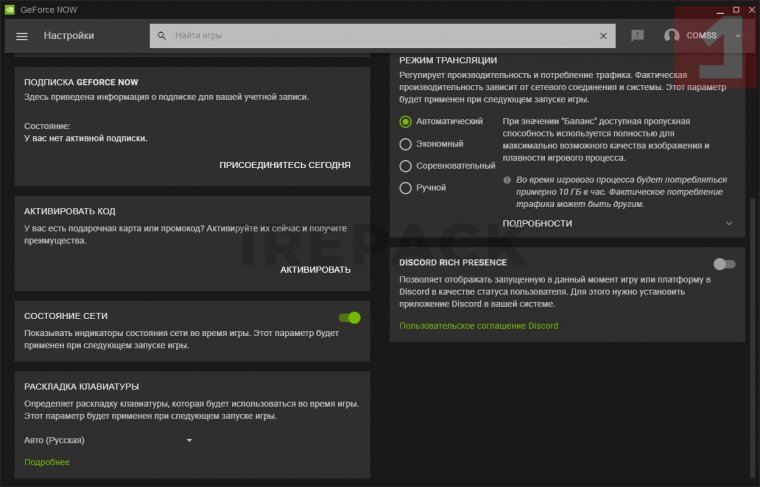This screenshot has height=487, width=760.
Task: Click the Настройки page title
Action: tap(69, 36)
